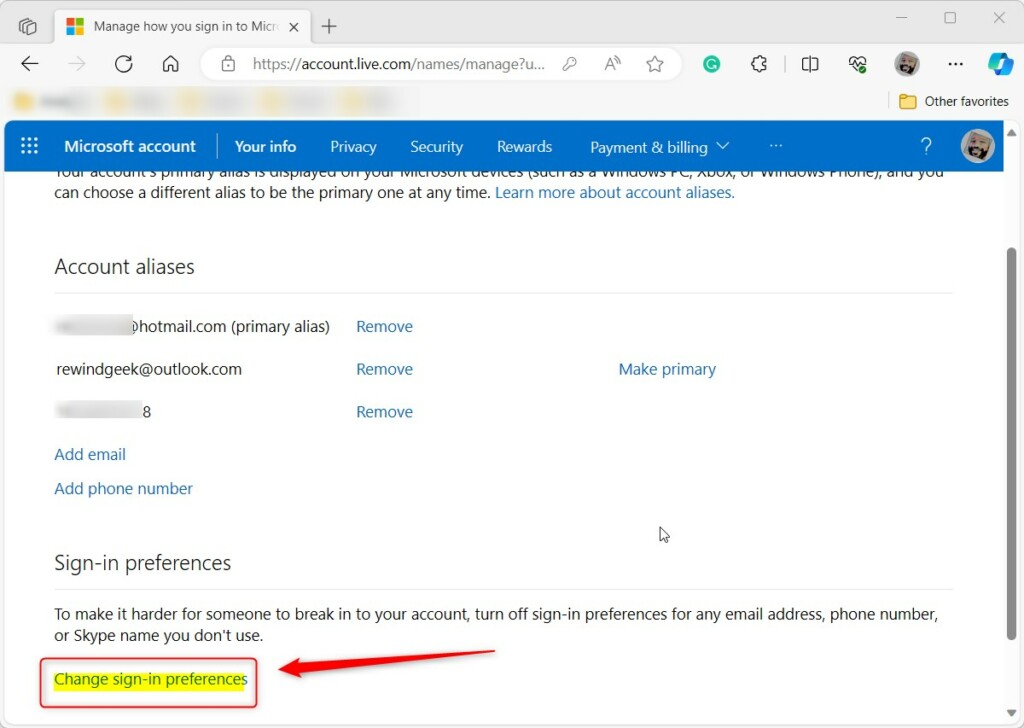This screenshot has height=728, width=1024.
Task: Click the help question mark icon
Action: (926, 146)
